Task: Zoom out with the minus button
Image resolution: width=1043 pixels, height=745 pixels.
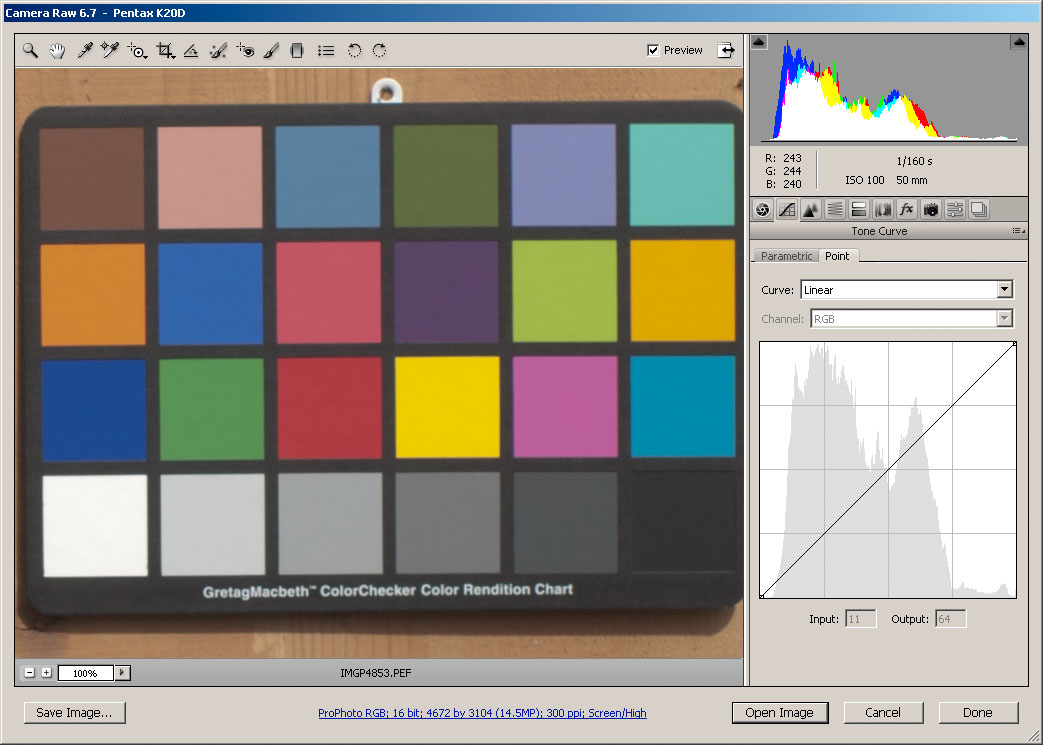Action: click(x=29, y=672)
